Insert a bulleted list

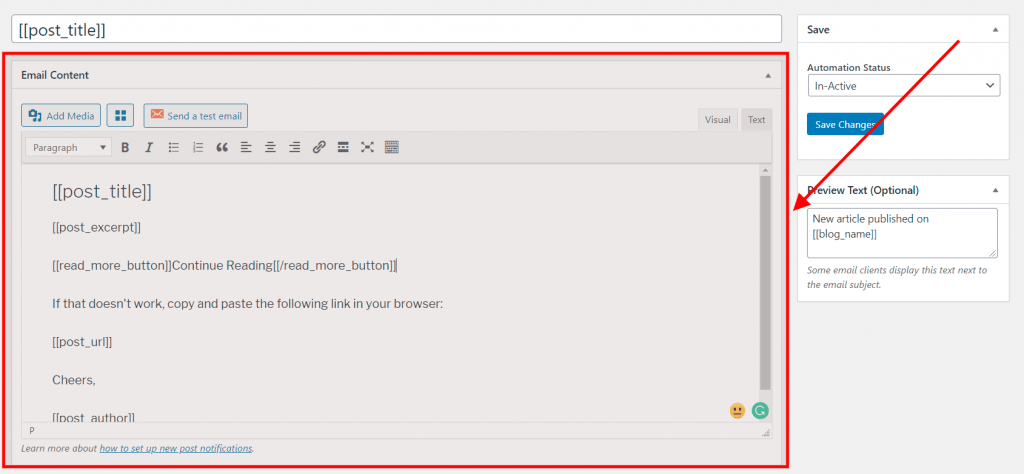coord(174,148)
